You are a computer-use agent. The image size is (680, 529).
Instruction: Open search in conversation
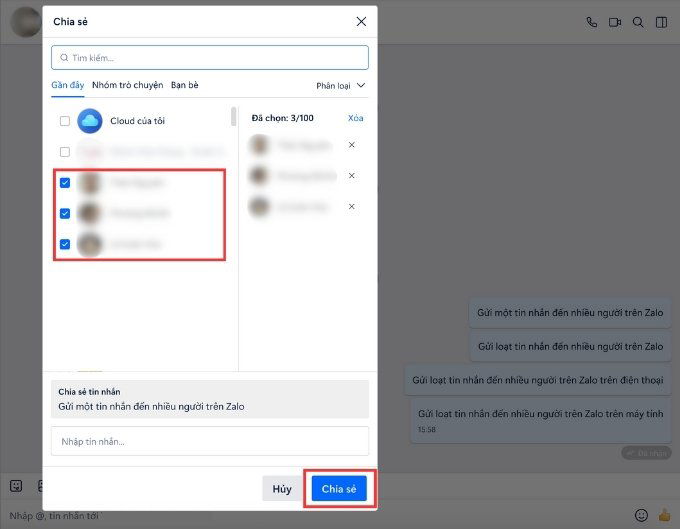[638, 22]
